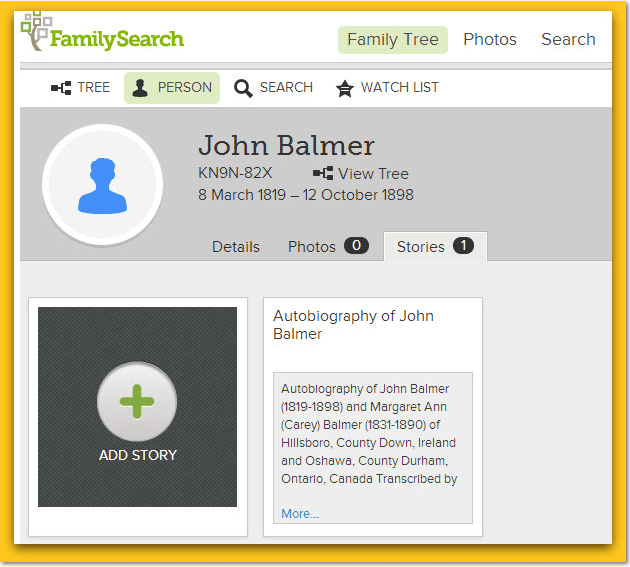Click the Stories count badge 1
This screenshot has width=630, height=567.
coord(463,246)
